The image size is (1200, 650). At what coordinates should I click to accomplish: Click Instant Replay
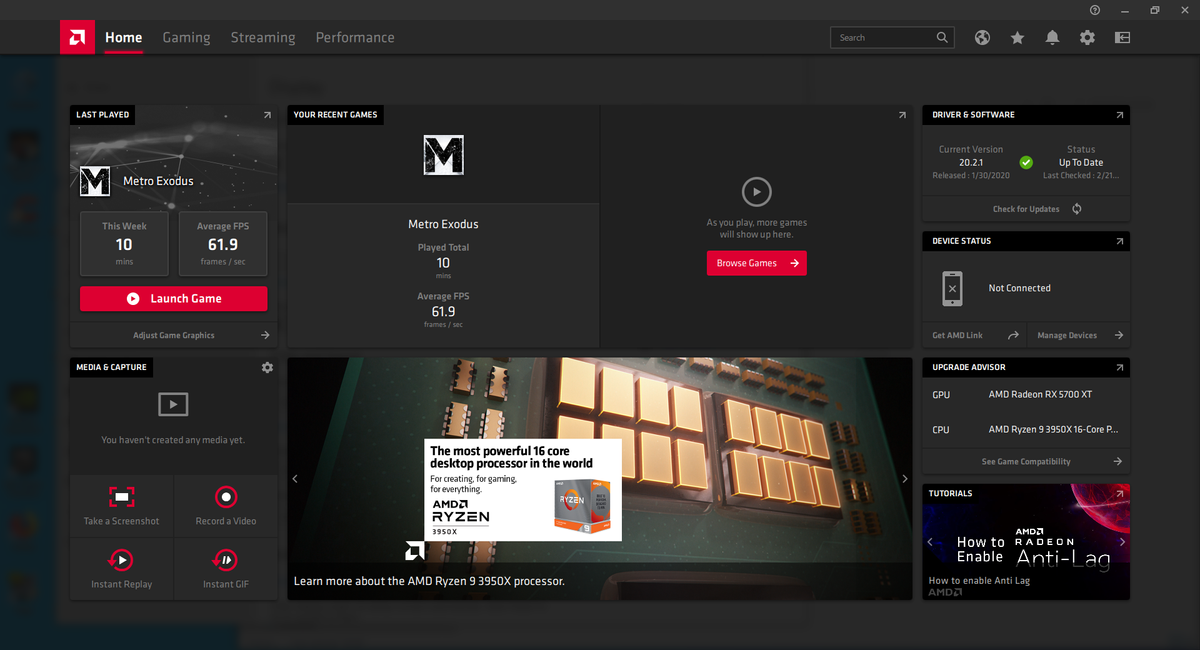121,569
